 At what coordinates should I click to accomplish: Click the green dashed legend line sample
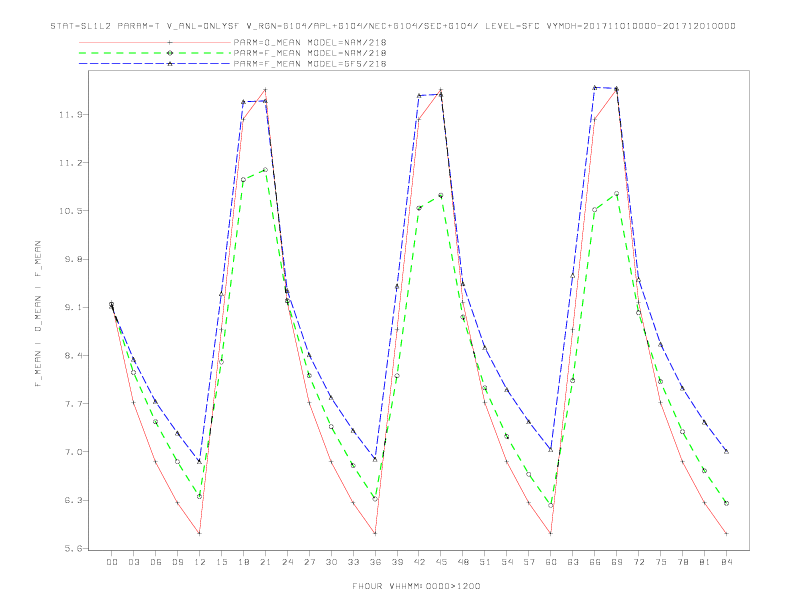[155, 53]
